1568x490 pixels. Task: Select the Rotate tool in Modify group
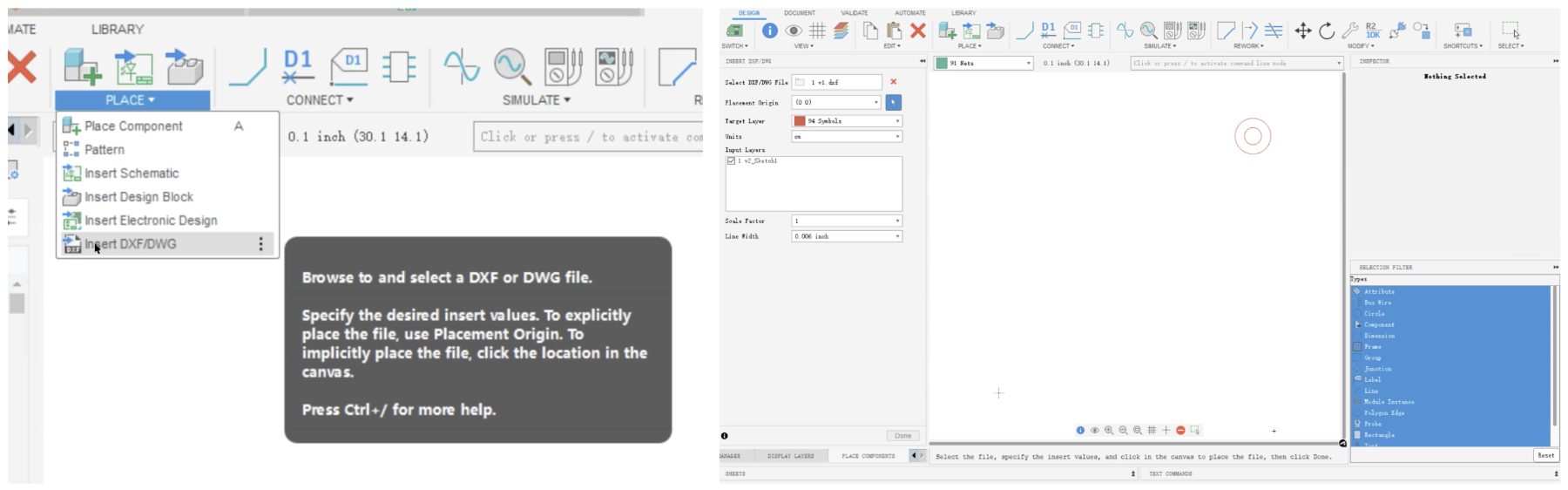pyautogui.click(x=1327, y=31)
